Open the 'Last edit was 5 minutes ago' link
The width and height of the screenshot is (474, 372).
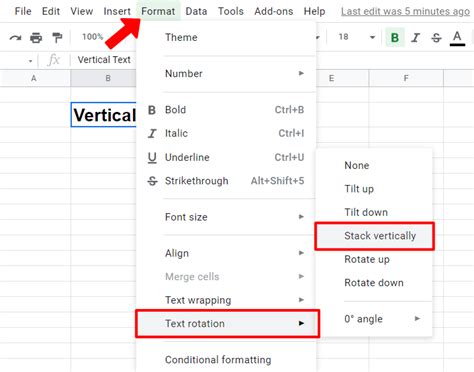pos(405,11)
